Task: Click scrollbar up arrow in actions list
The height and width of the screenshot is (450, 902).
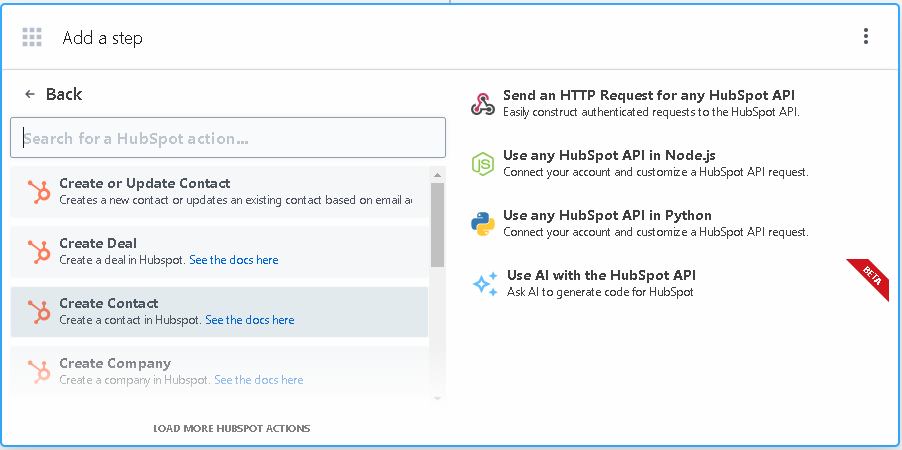Action: click(437, 174)
